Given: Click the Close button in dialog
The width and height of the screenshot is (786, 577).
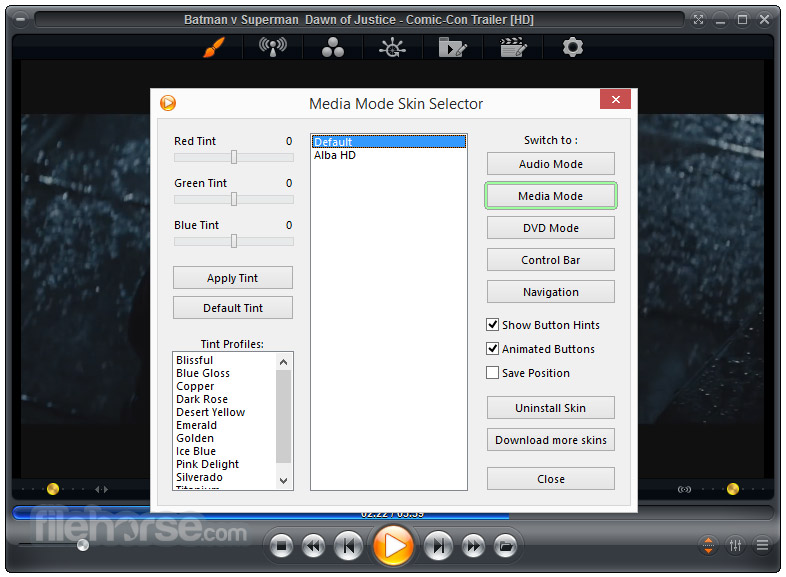Looking at the screenshot, I should point(550,479).
